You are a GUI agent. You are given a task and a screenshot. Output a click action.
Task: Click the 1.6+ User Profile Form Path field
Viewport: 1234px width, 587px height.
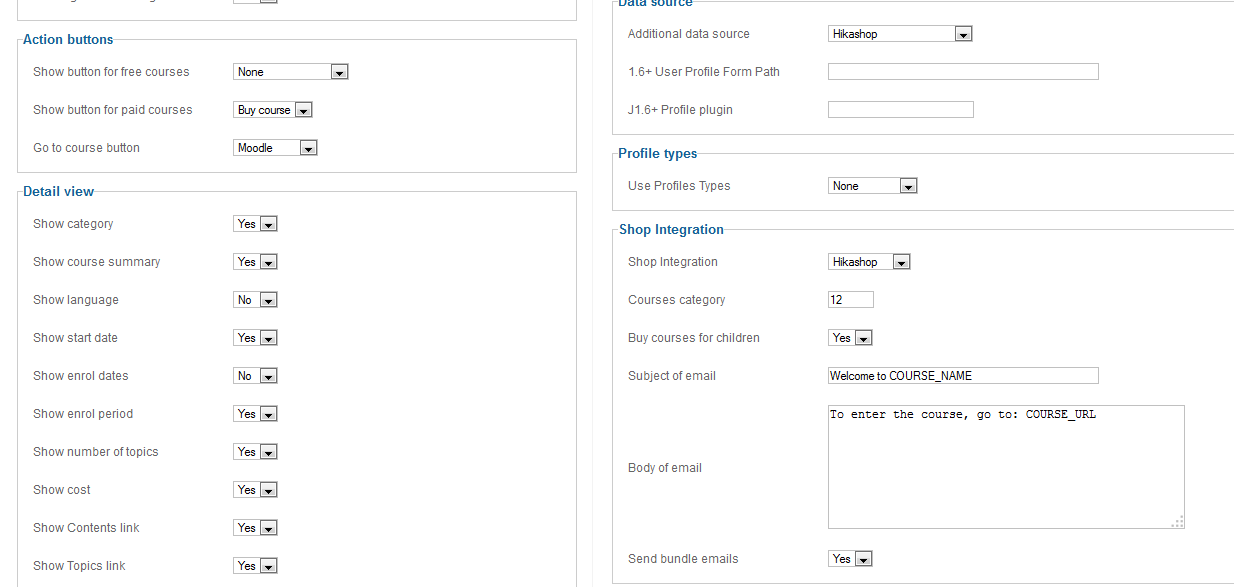coord(963,72)
